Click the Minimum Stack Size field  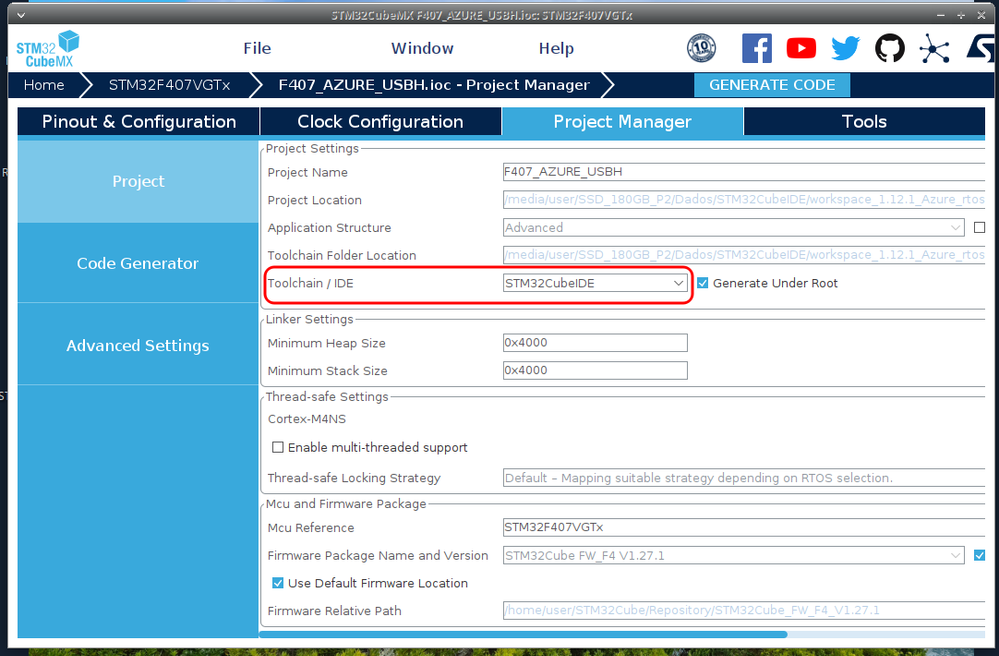(x=595, y=370)
